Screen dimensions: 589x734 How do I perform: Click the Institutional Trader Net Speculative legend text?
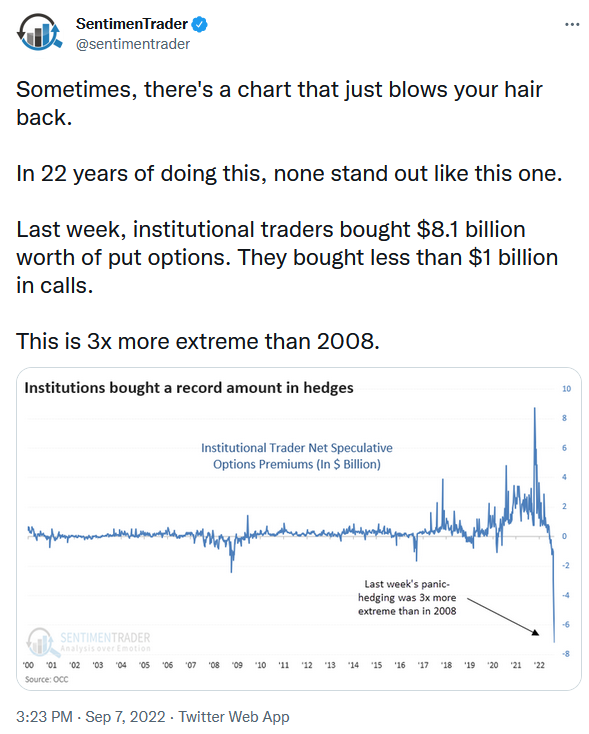(x=297, y=456)
